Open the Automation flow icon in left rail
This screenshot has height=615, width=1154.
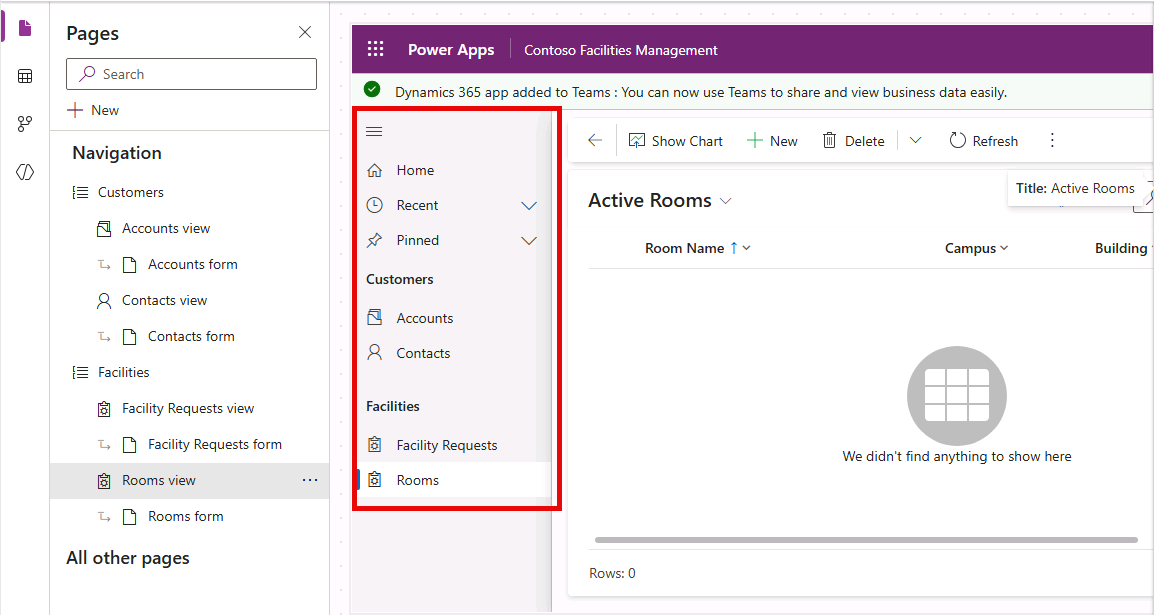25,123
